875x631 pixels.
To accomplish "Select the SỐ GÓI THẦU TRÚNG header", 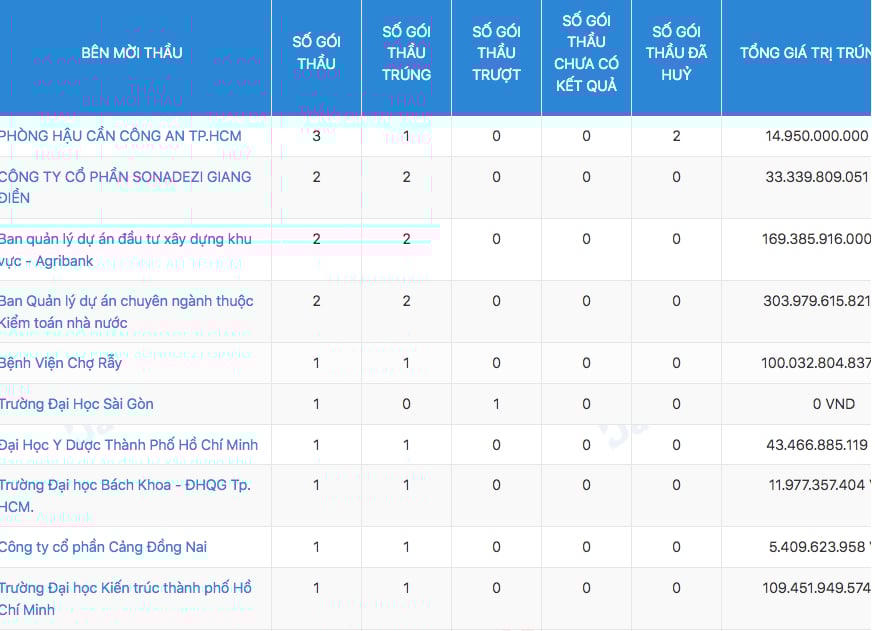I will [x=406, y=53].
